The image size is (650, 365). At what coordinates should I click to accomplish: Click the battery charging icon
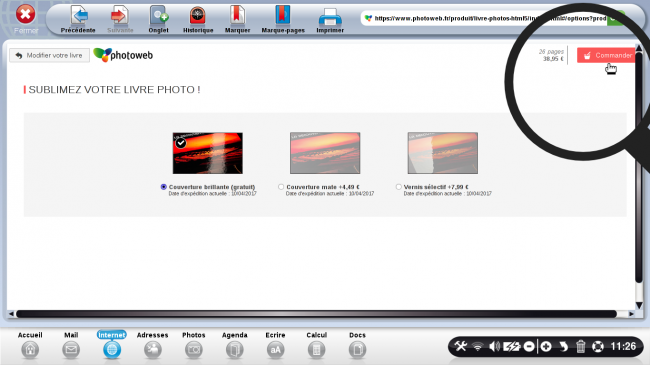tap(512, 346)
